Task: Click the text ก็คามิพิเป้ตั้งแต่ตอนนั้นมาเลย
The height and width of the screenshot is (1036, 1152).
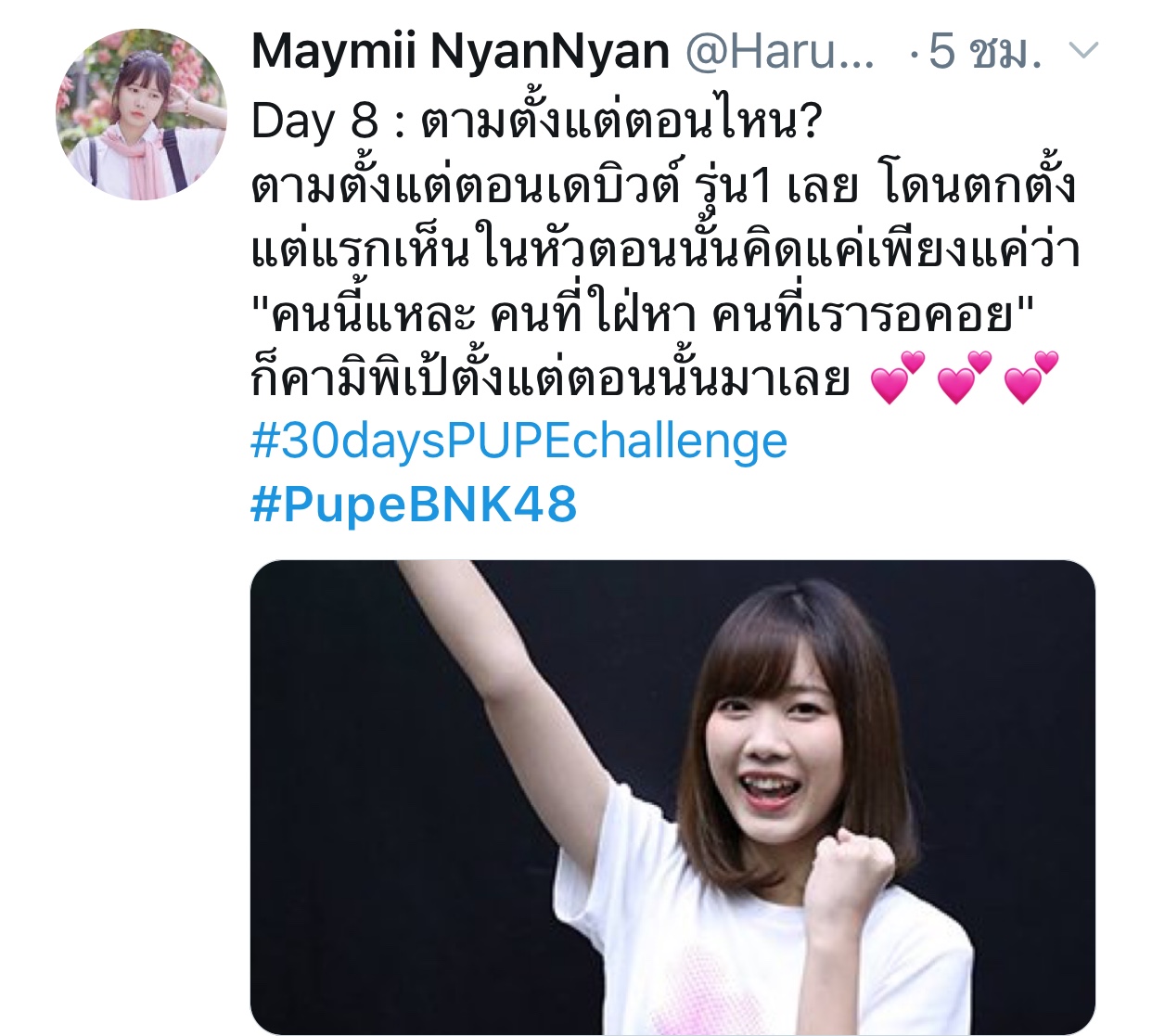Action: (551, 378)
